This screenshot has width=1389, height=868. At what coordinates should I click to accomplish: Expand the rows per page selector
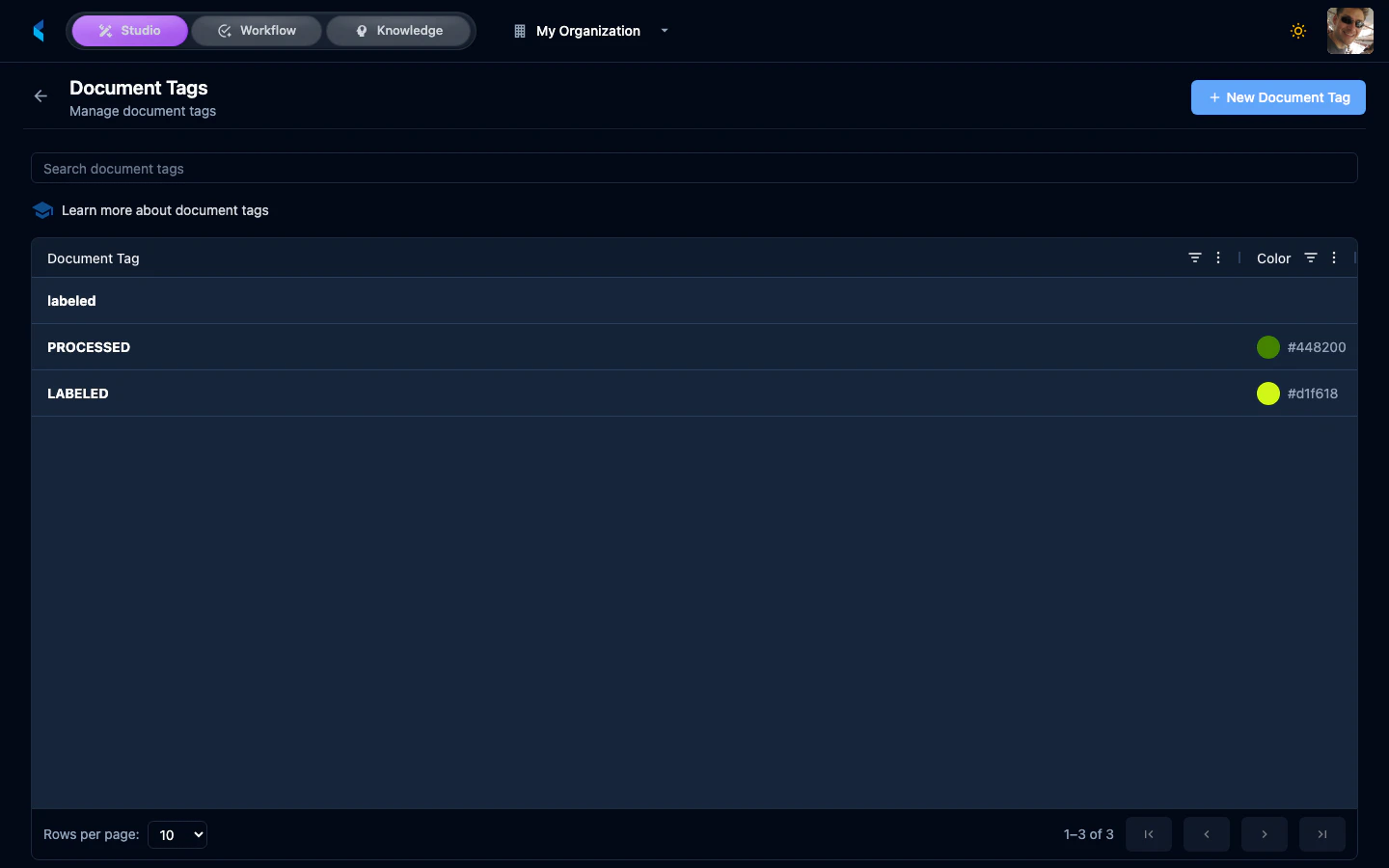(177, 834)
